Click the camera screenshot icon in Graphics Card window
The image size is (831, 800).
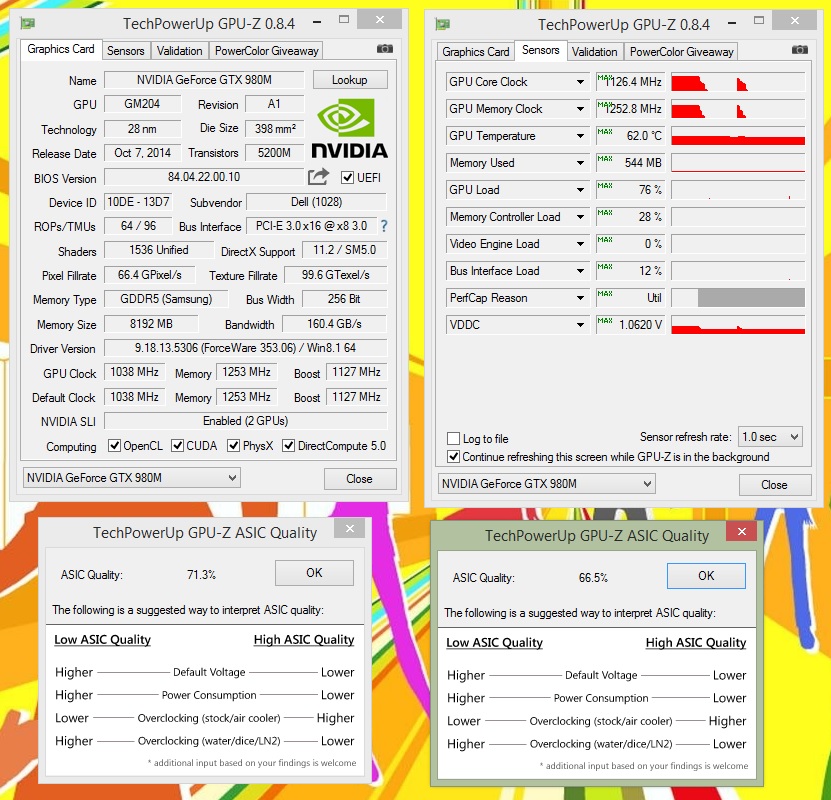385,49
